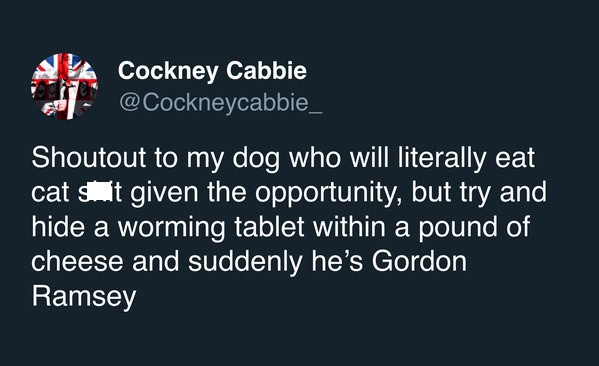Screen dimensions: 599x366
Task: Click the word worming in the tweet
Action: (172, 227)
